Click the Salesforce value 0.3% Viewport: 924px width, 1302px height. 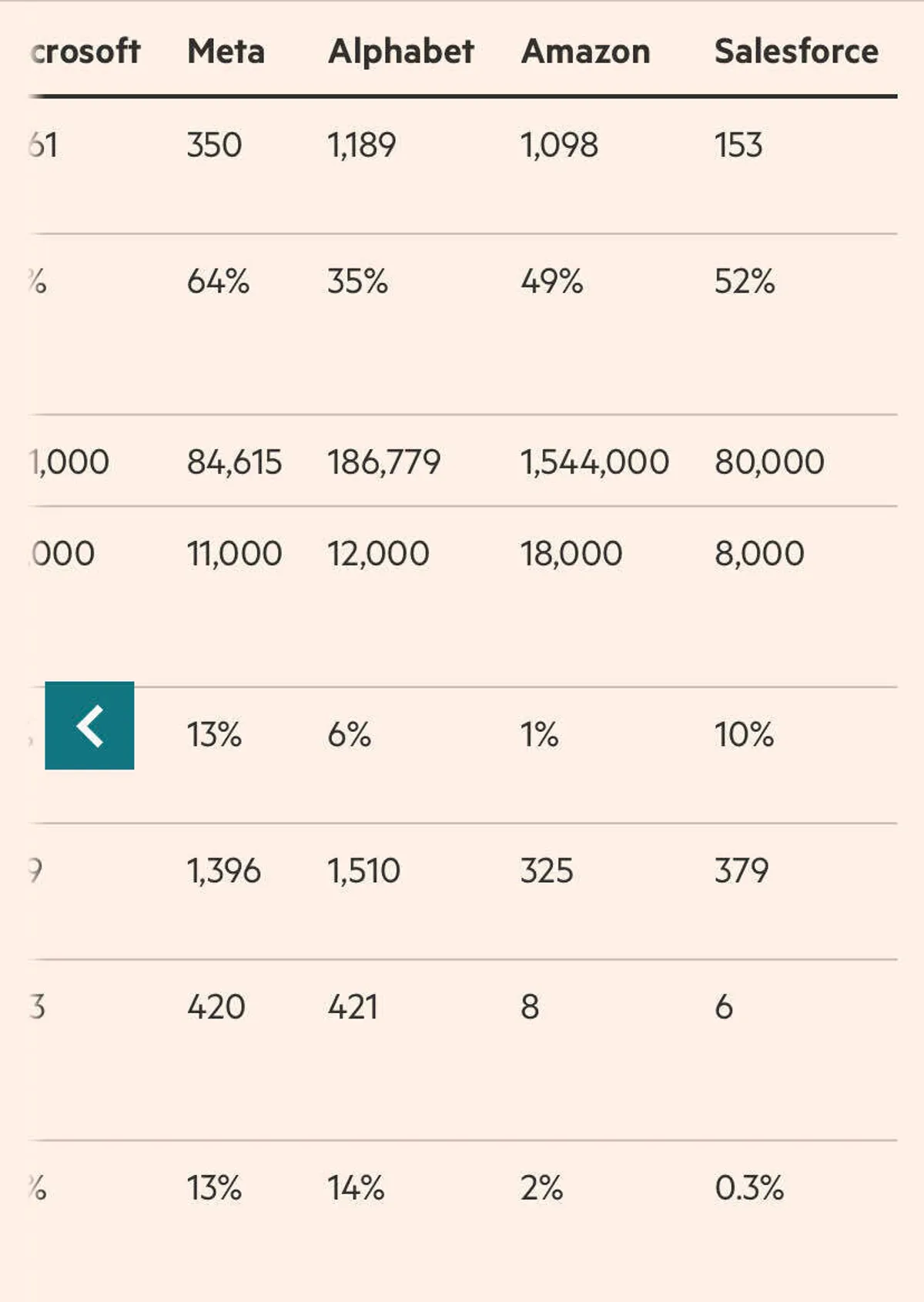click(x=748, y=1188)
